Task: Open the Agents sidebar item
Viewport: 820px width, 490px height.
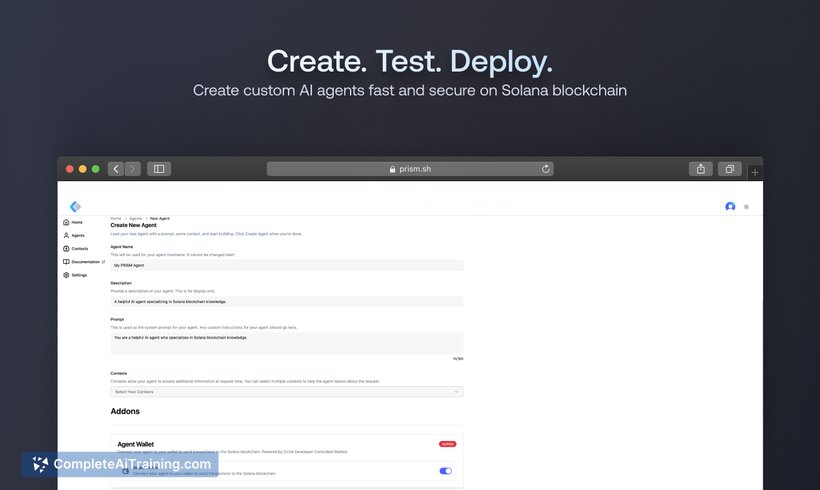Action: [74, 235]
